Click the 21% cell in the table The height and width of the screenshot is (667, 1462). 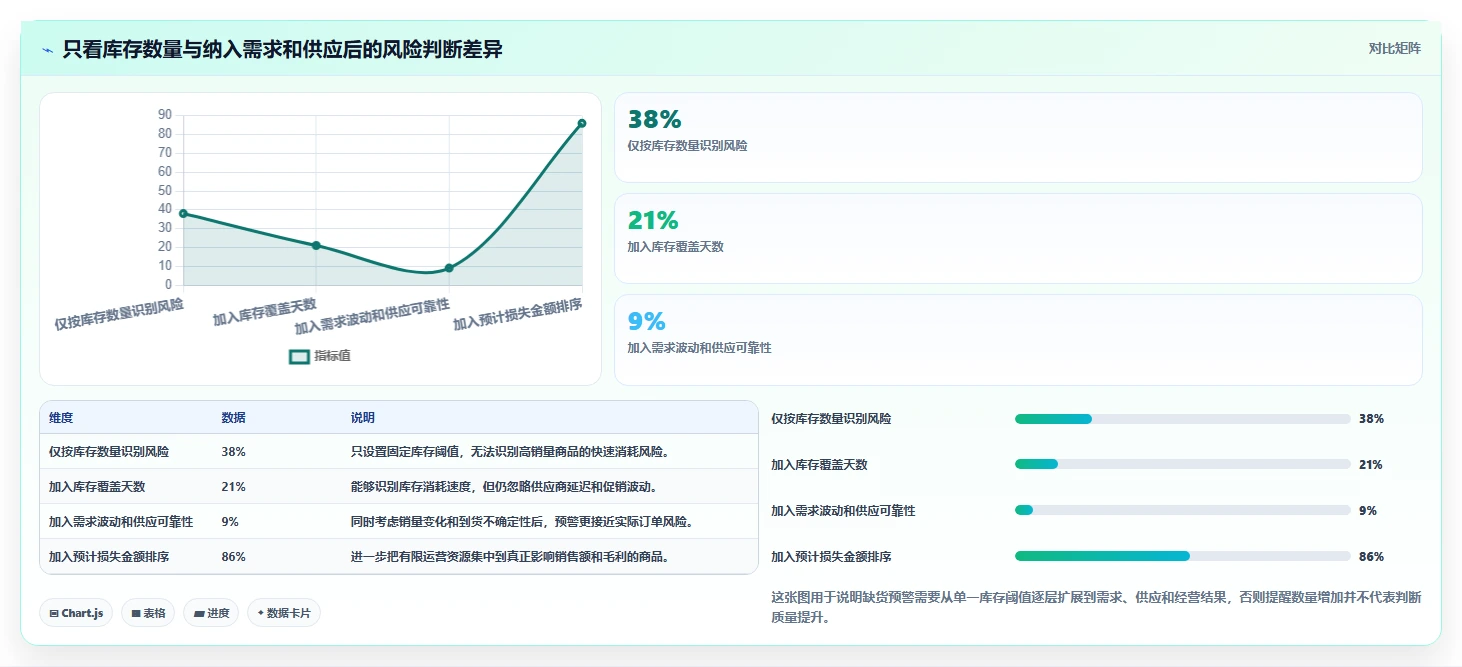[233, 487]
